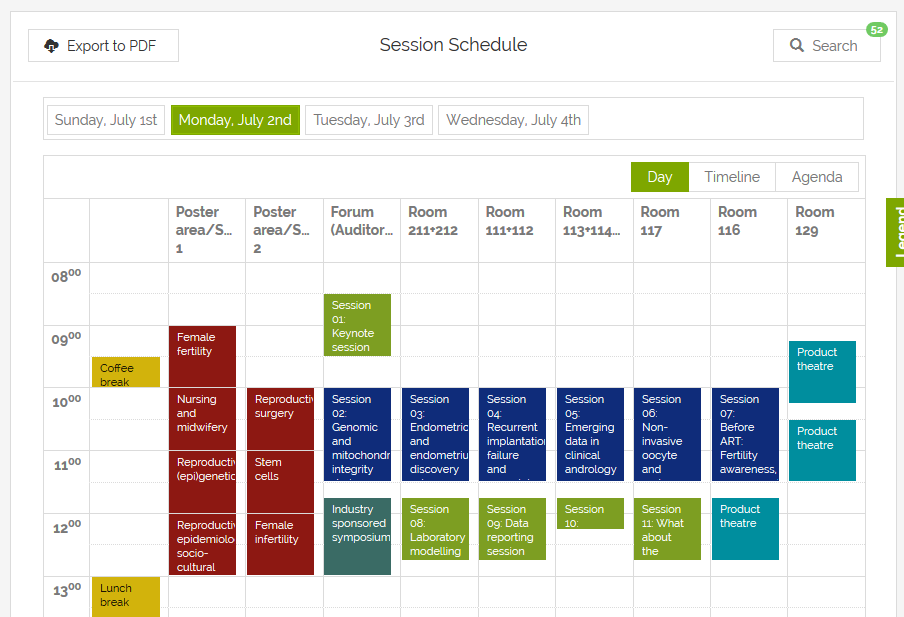Select Monday, July 2nd tab
Viewport: 904px width, 617px height.
coord(235,120)
